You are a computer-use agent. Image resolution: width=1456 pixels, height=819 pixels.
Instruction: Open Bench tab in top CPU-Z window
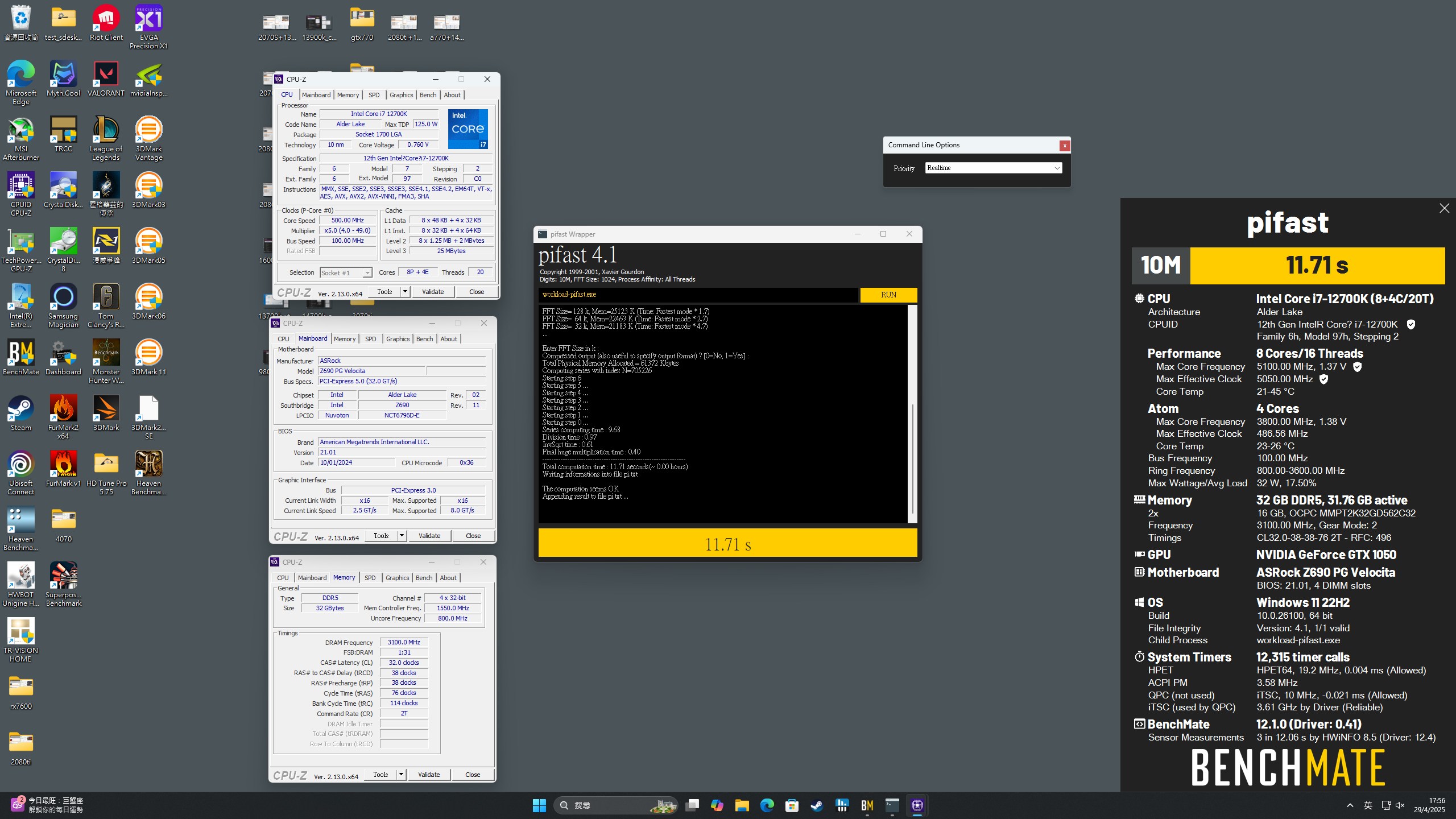point(428,95)
